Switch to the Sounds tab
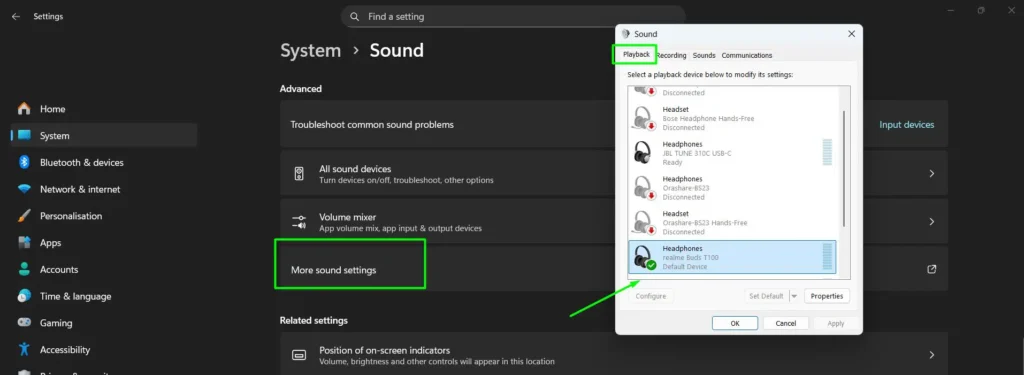Screen dimensions: 1024x375 pos(704,56)
